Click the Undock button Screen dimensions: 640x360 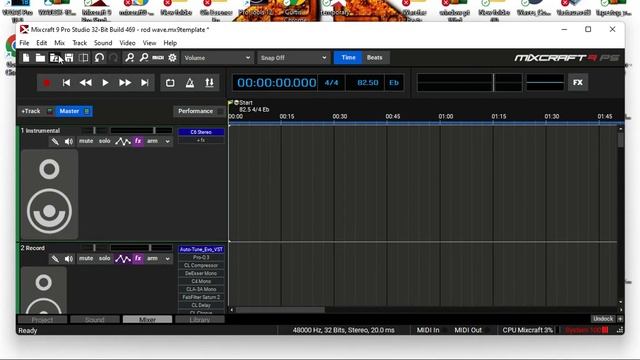602,318
